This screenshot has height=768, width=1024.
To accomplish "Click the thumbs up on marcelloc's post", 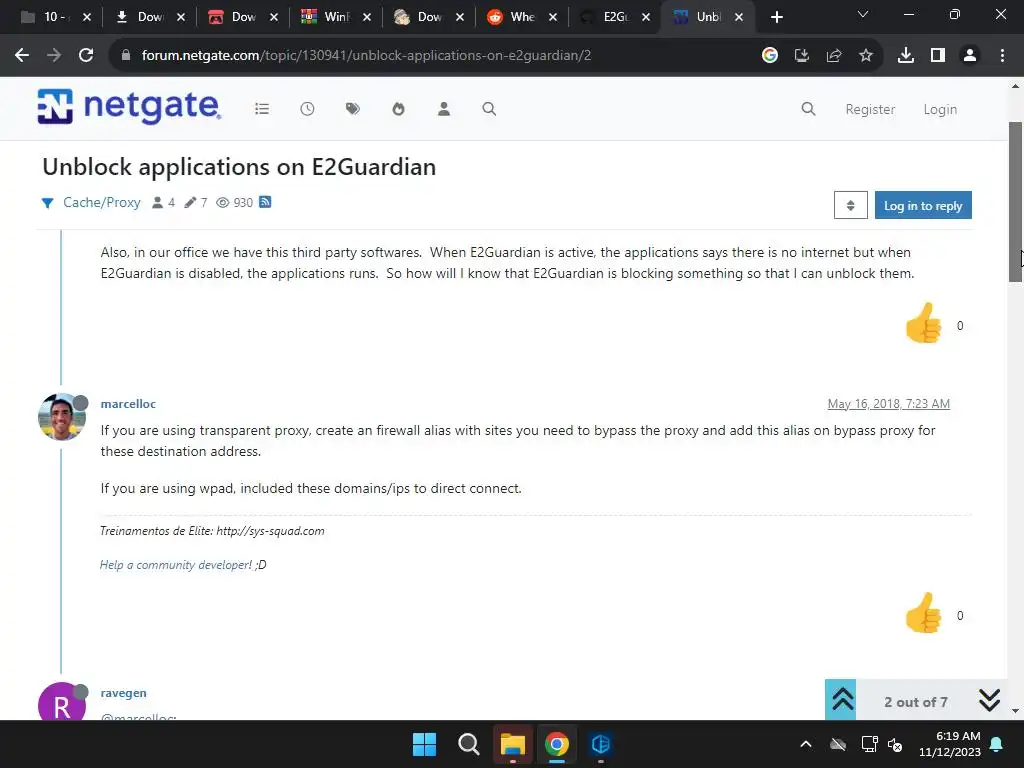I will (923, 613).
